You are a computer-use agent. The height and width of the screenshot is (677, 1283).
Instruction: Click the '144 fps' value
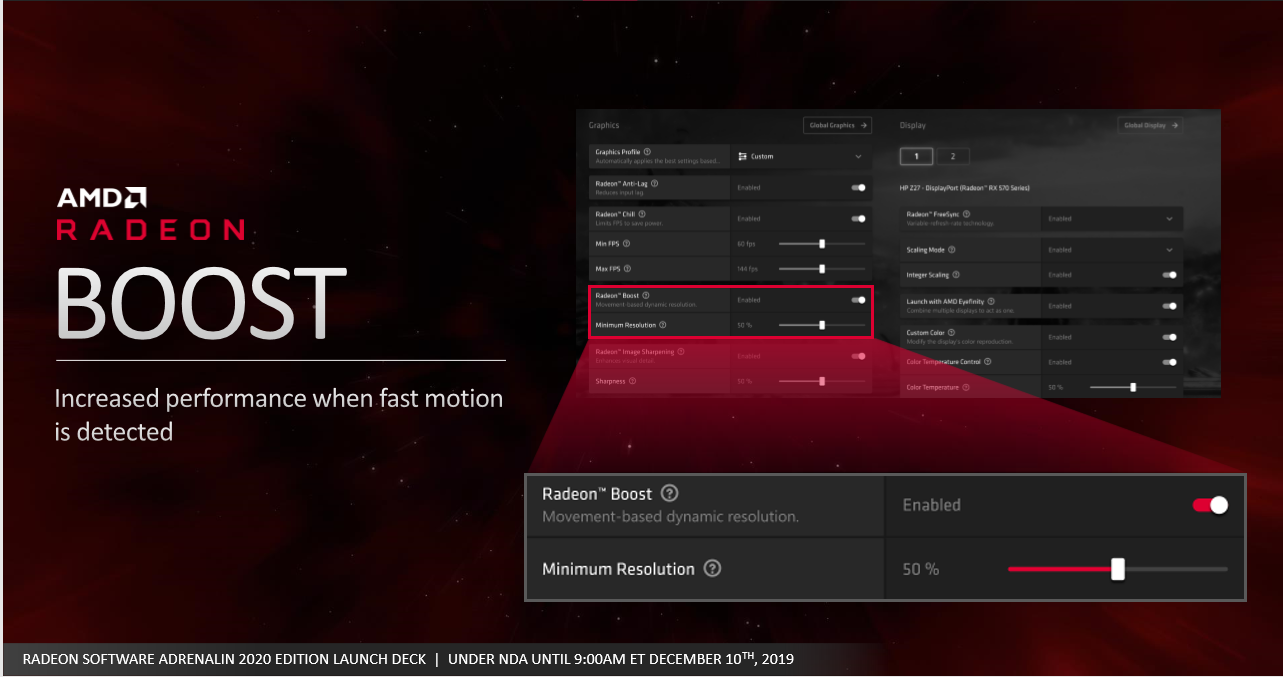click(748, 269)
